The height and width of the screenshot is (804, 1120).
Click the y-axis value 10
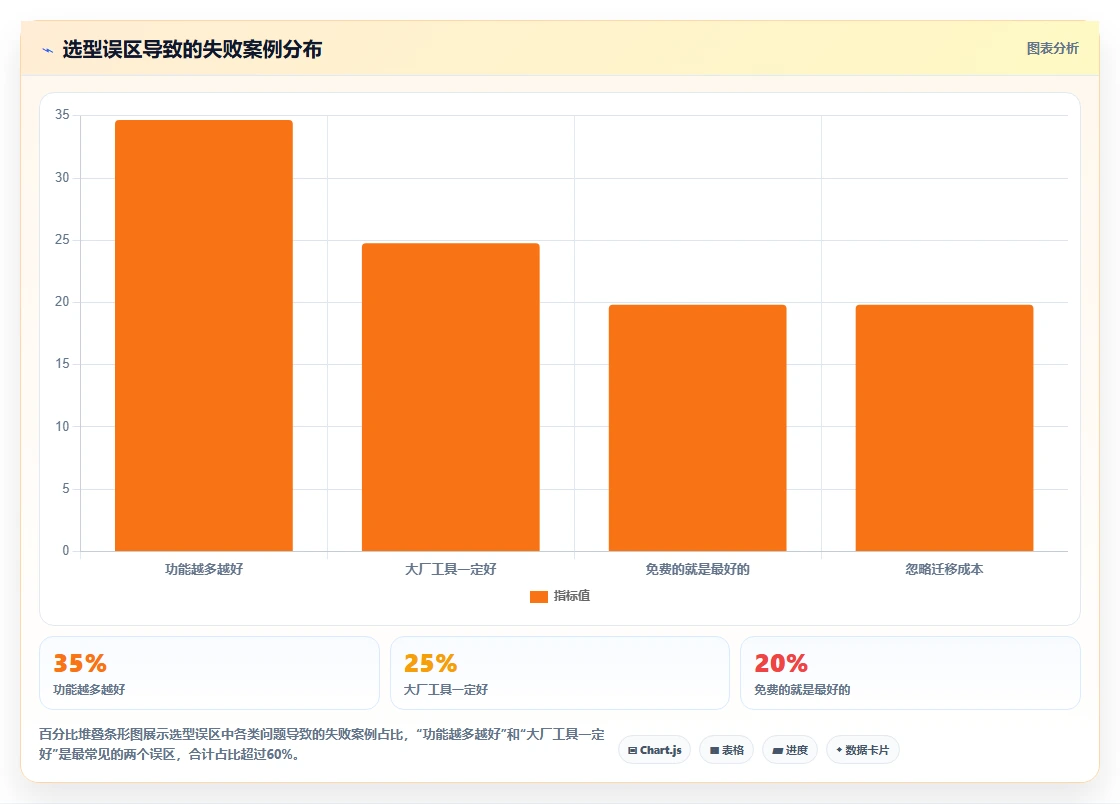pyautogui.click(x=62, y=427)
